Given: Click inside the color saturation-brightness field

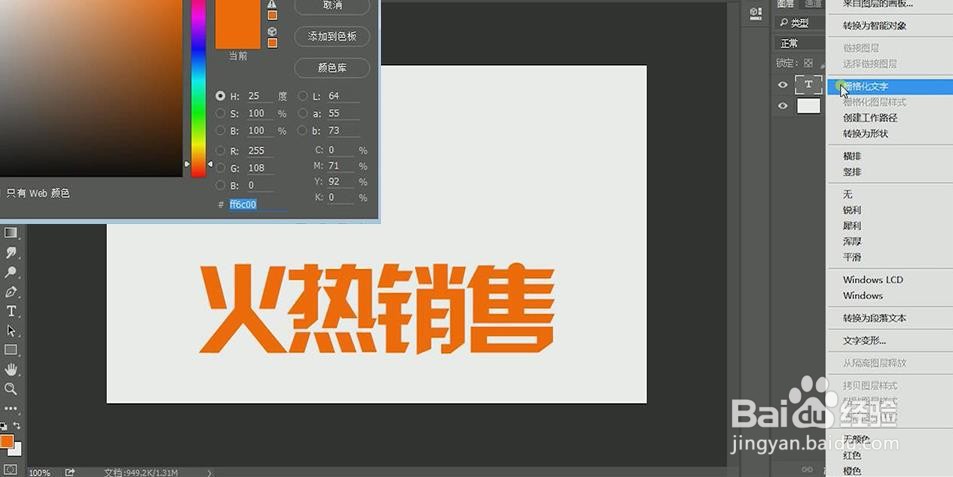Looking at the screenshot, I should click(x=91, y=88).
